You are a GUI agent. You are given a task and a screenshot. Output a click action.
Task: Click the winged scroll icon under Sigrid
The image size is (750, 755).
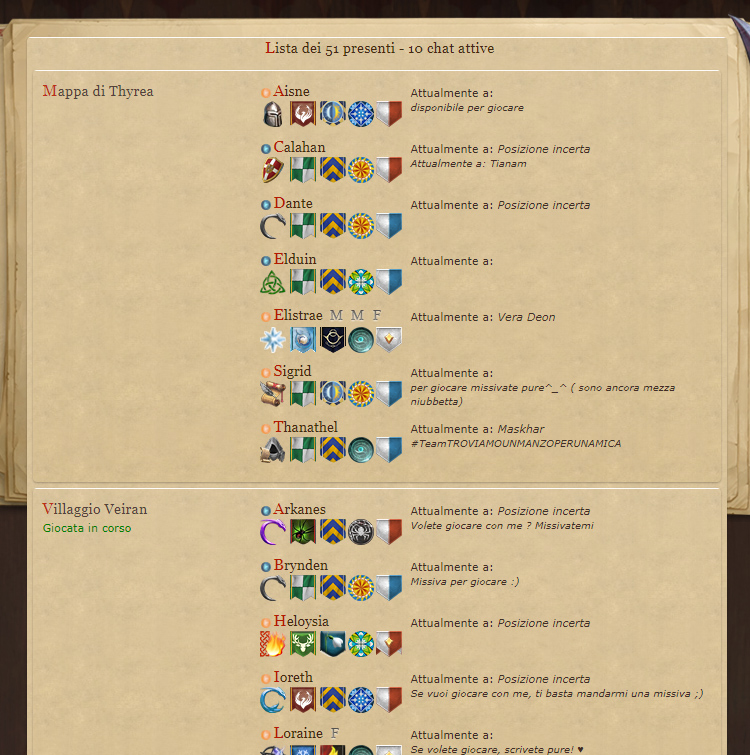coord(273,394)
